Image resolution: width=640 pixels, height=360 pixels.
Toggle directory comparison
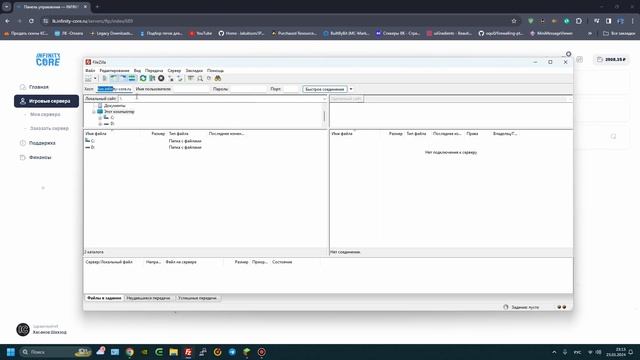point(200,78)
